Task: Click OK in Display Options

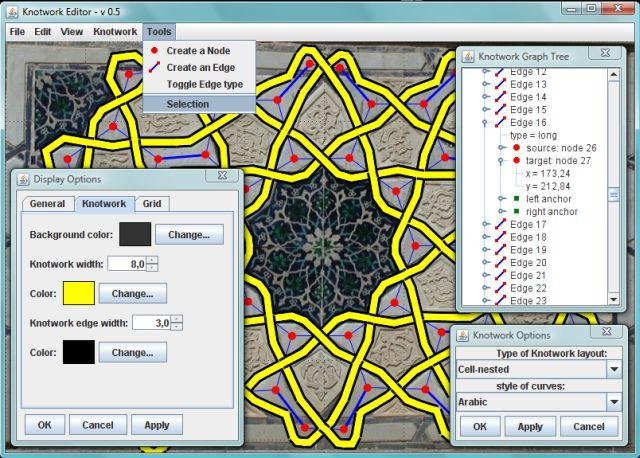Action: pos(44,425)
